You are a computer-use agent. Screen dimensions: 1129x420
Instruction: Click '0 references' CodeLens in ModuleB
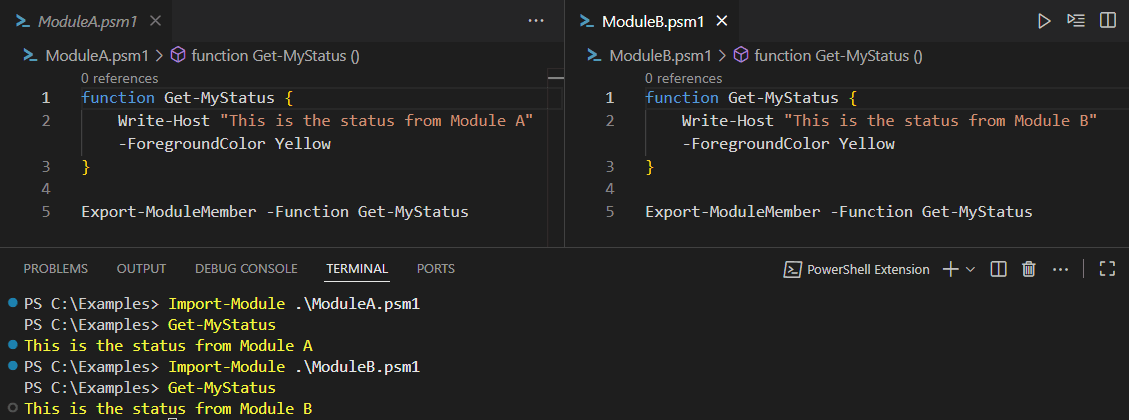point(683,78)
